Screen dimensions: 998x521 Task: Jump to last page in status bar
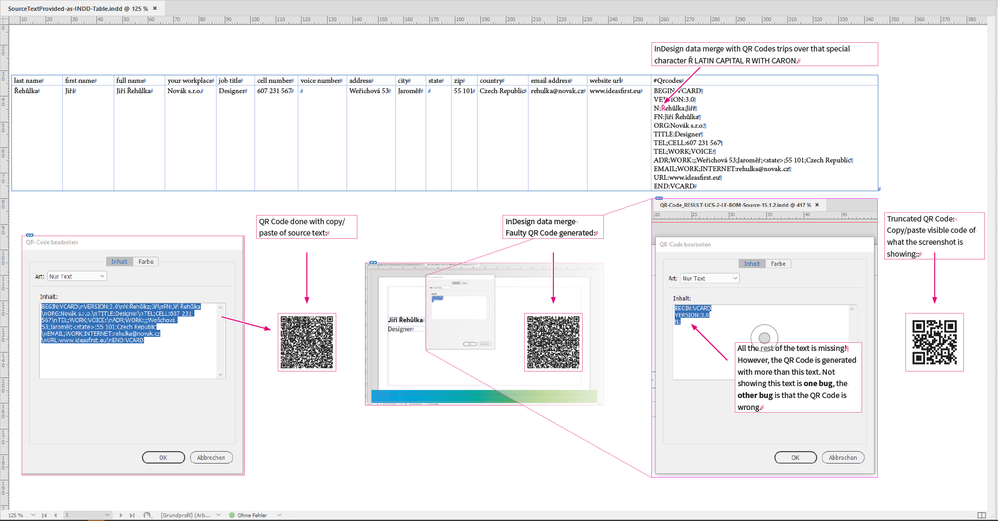click(x=132, y=515)
